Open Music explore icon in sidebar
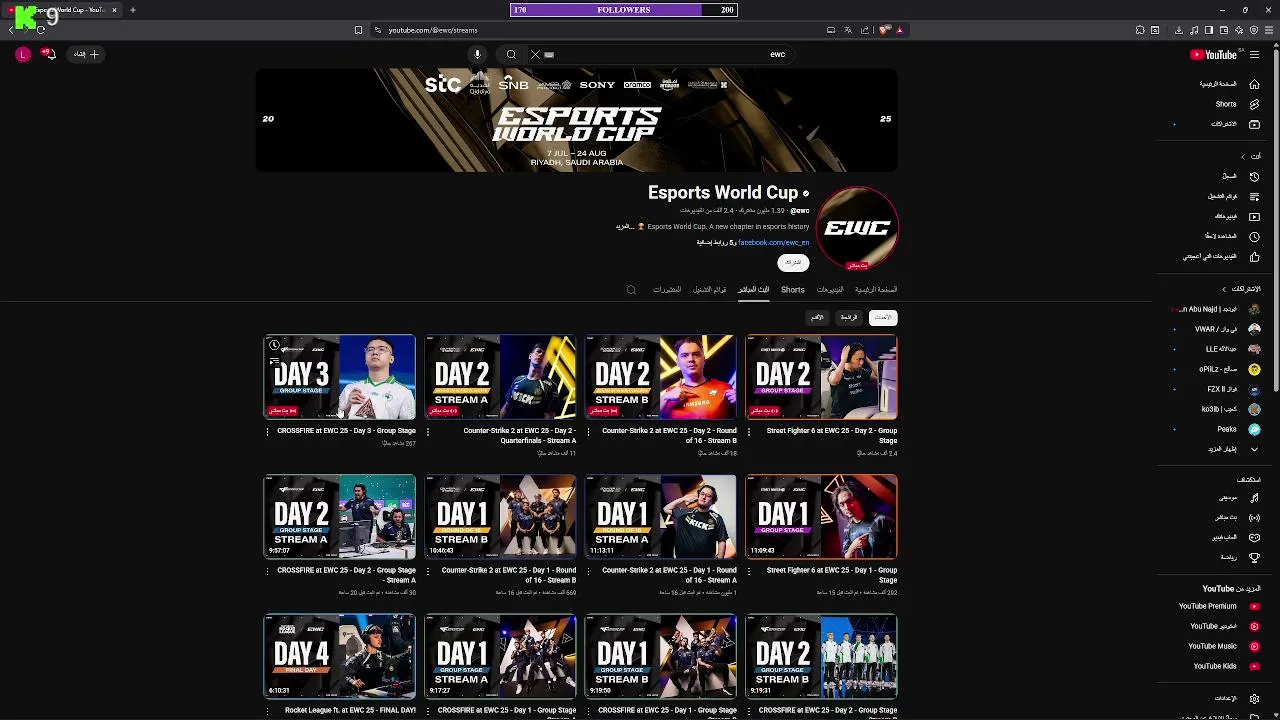The width and height of the screenshot is (1280, 720). (x=1254, y=497)
